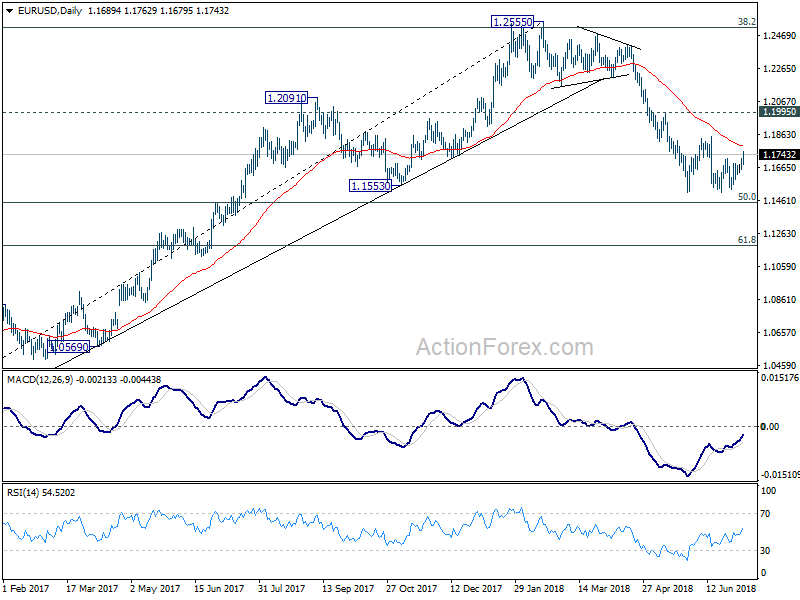
Task: Click the 1.19950 level price tag
Action: tap(778, 112)
